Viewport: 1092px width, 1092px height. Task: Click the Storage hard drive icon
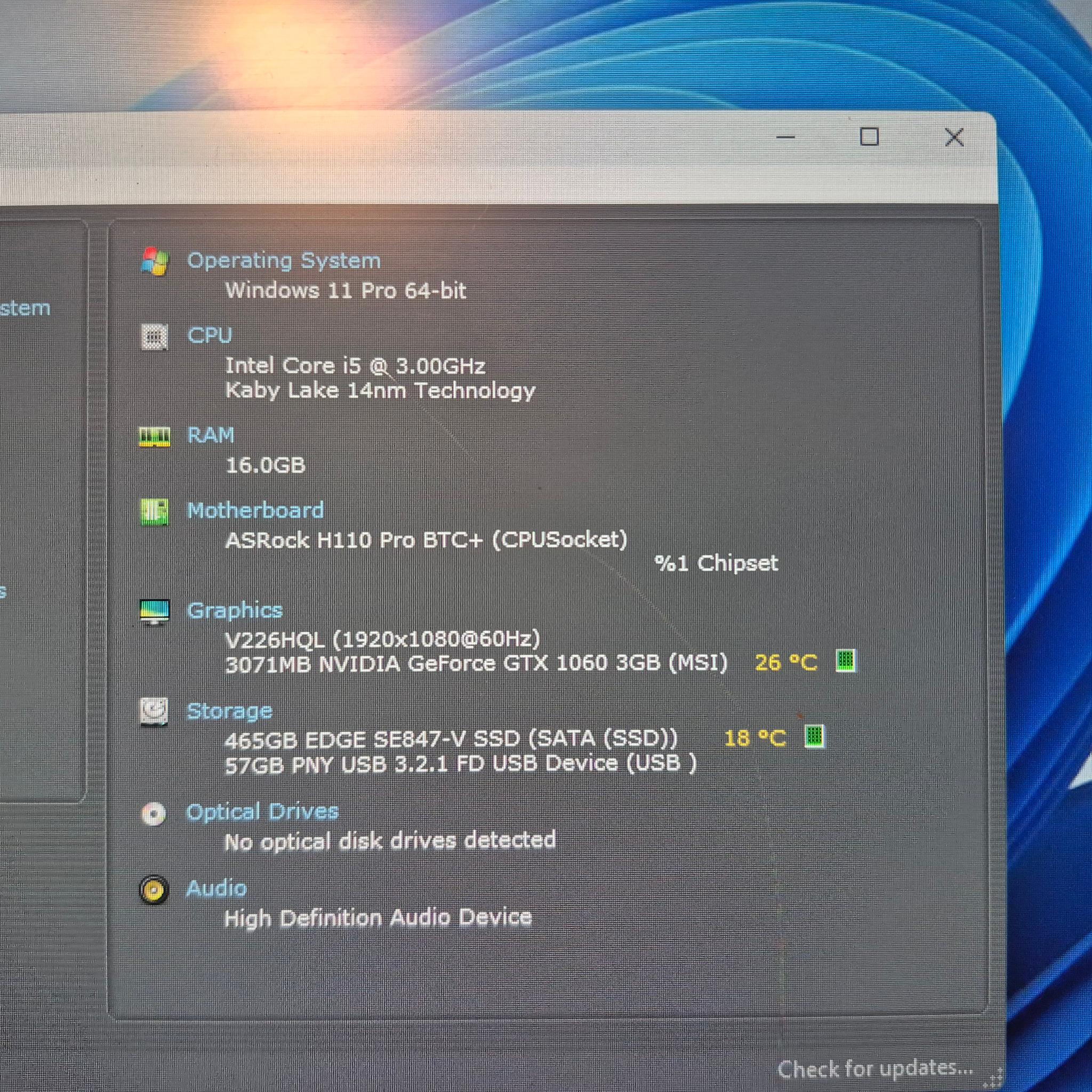(x=154, y=712)
